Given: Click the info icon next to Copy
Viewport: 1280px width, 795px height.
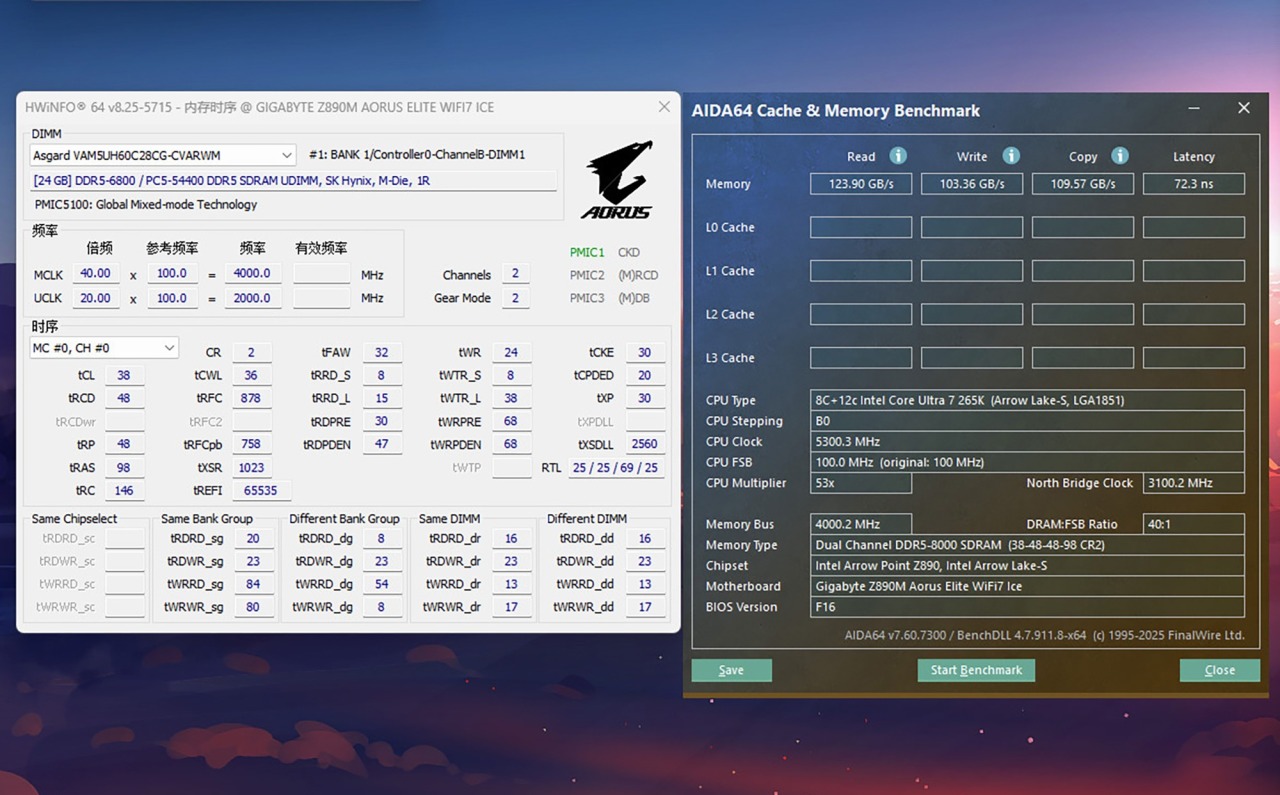Looking at the screenshot, I should click(x=1120, y=156).
